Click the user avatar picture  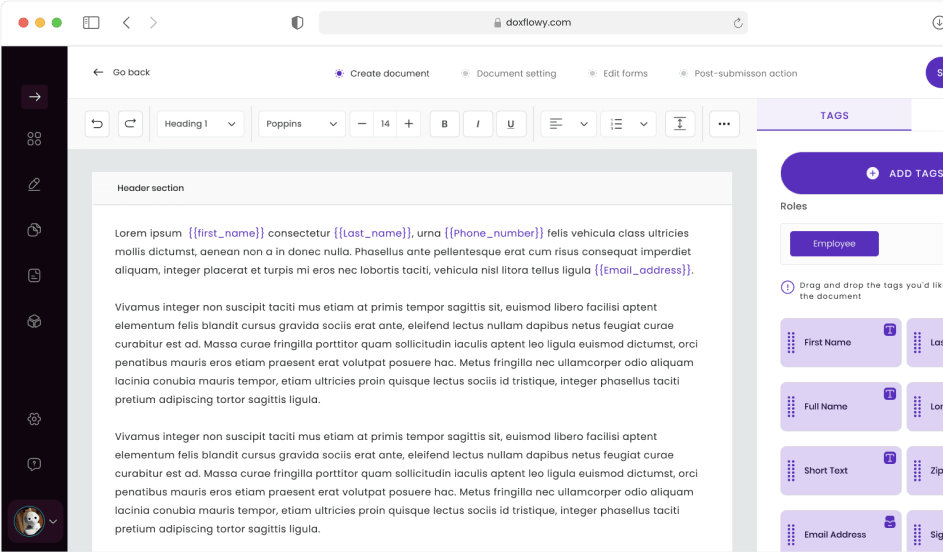coord(29,521)
